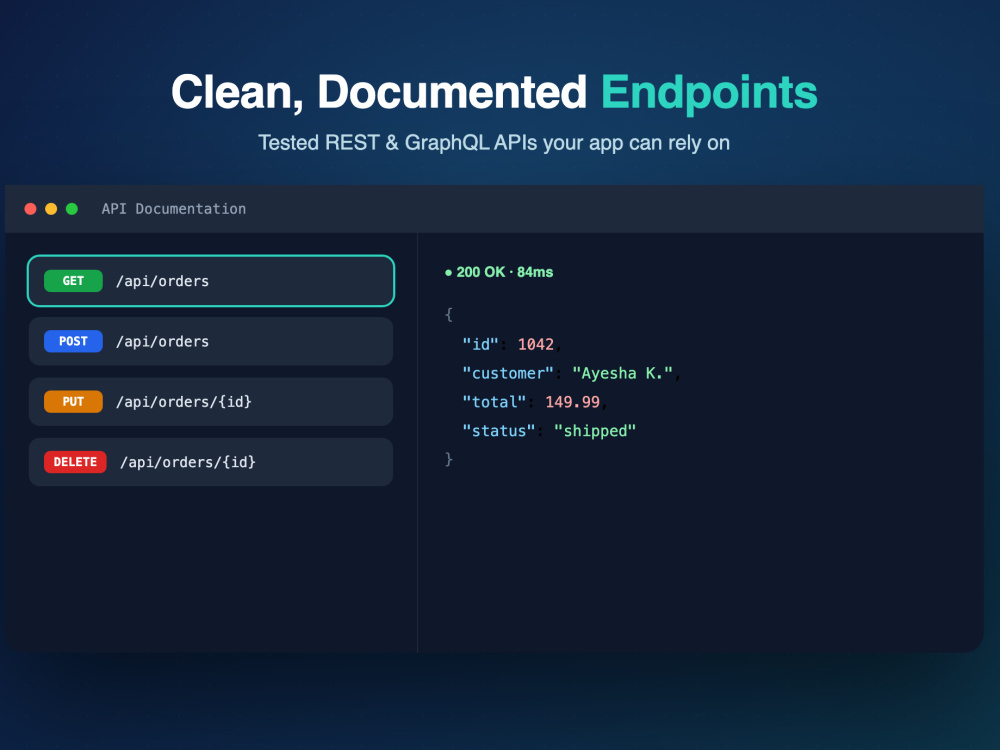Click the "status" key in JSON response
The image size is (1000, 750).
(x=499, y=431)
